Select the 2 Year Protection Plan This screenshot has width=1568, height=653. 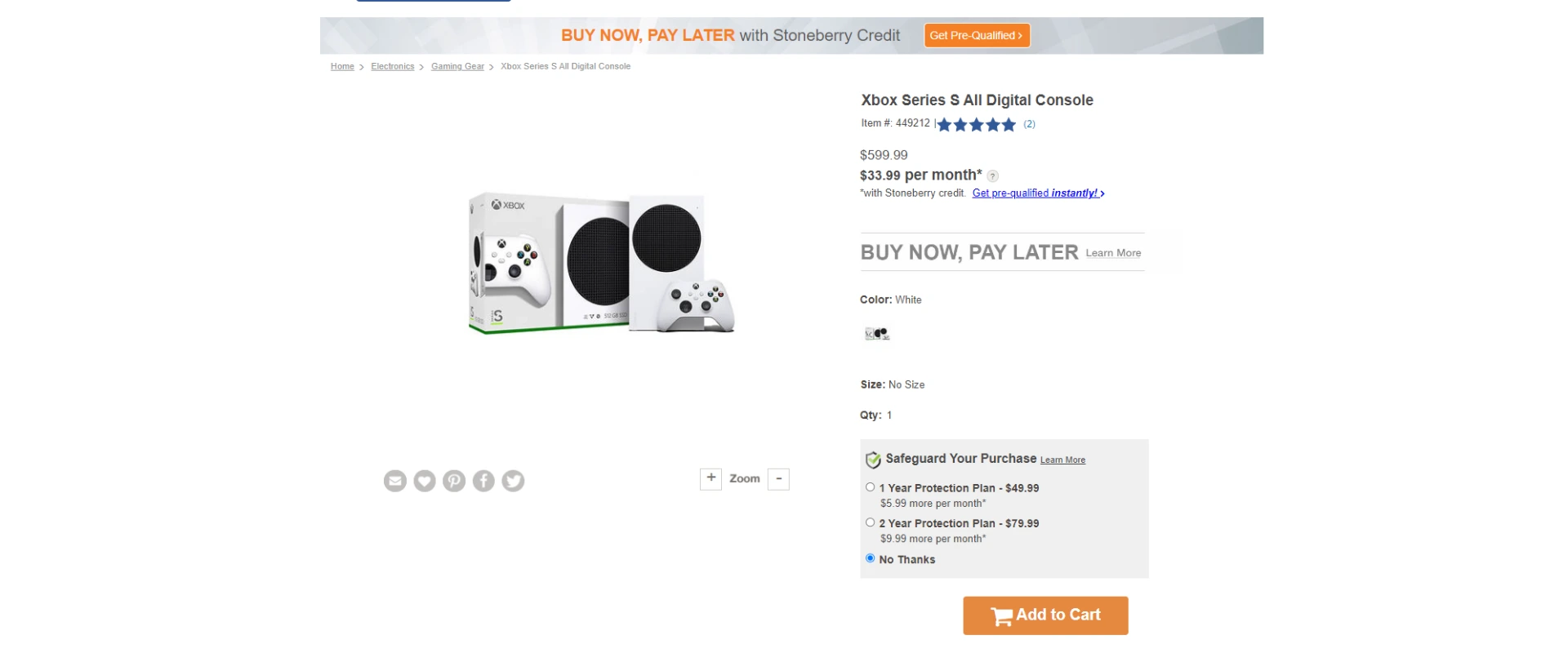click(870, 522)
